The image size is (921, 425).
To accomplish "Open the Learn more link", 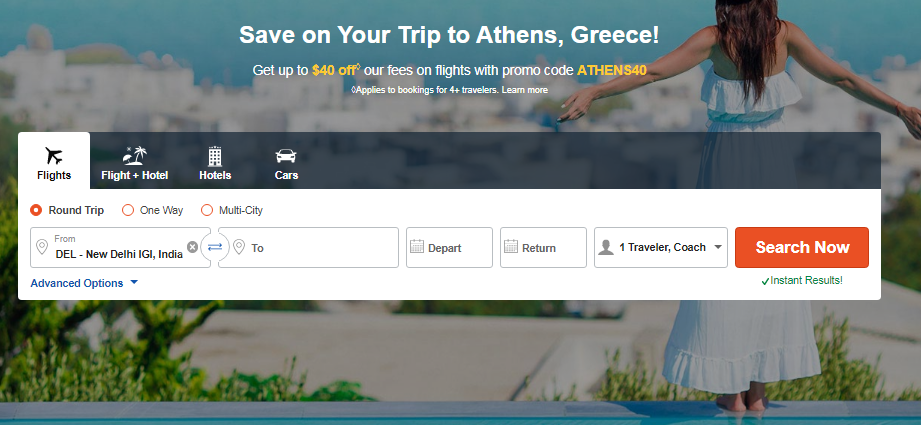I will (525, 90).
